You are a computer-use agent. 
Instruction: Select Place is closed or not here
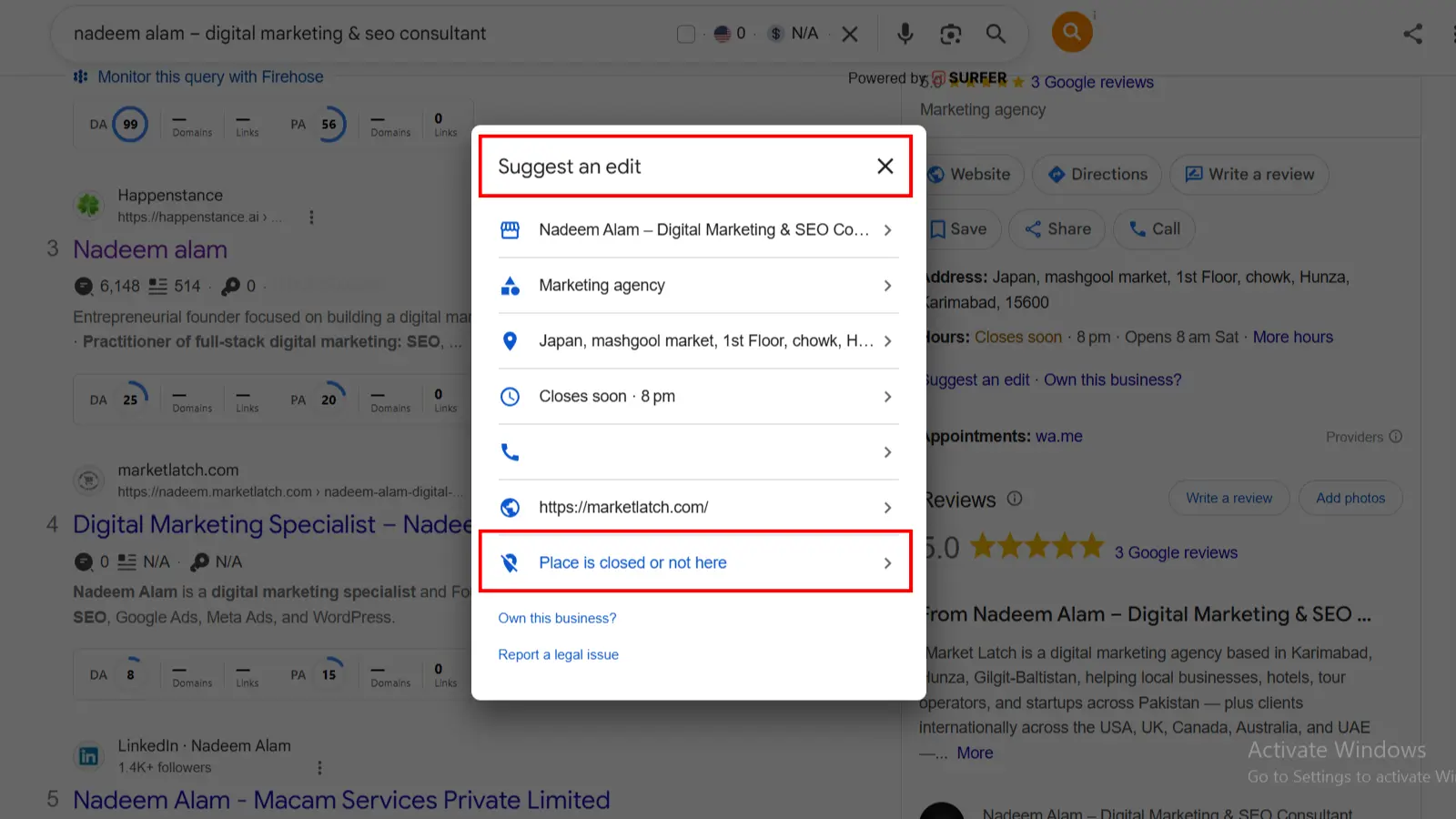pos(698,563)
